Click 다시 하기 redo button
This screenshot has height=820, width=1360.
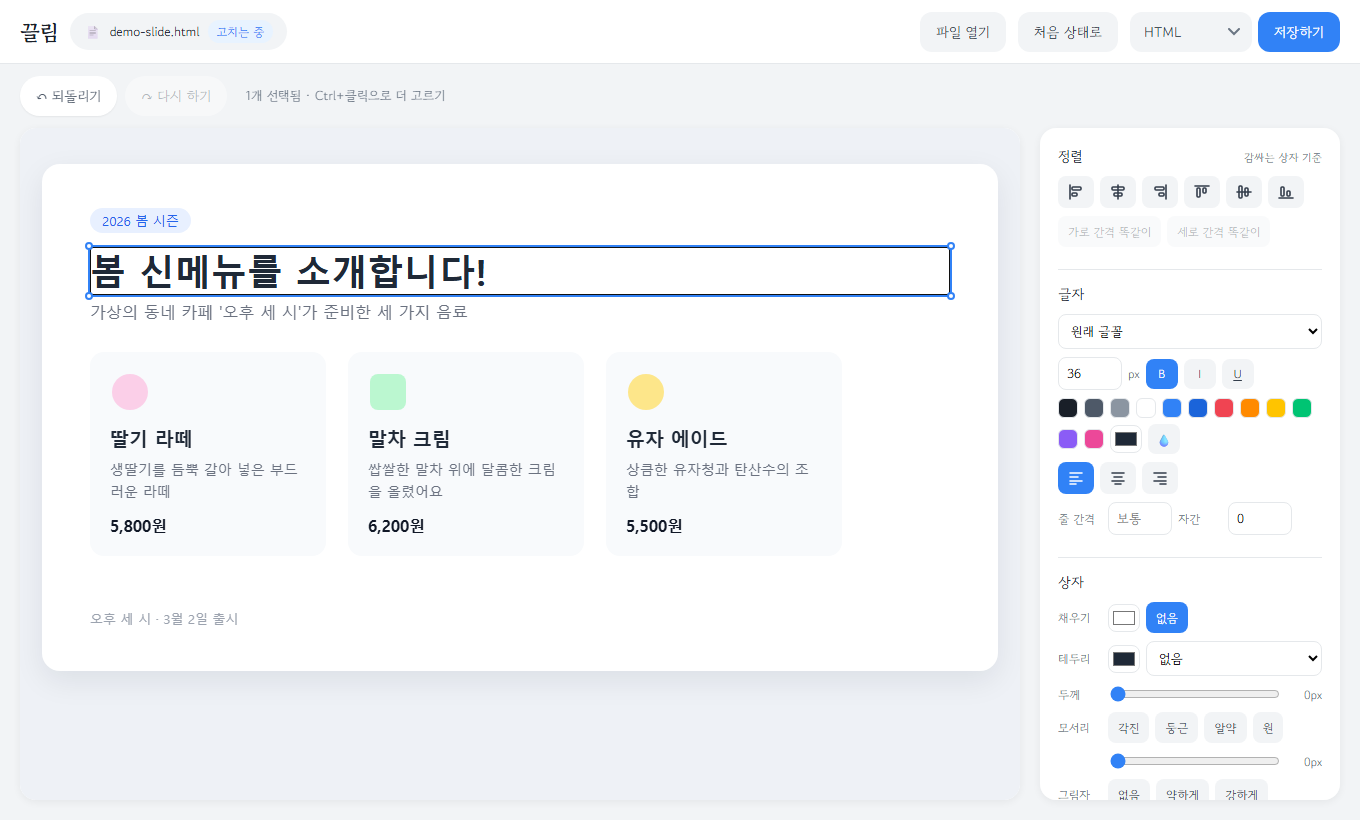click(176, 96)
